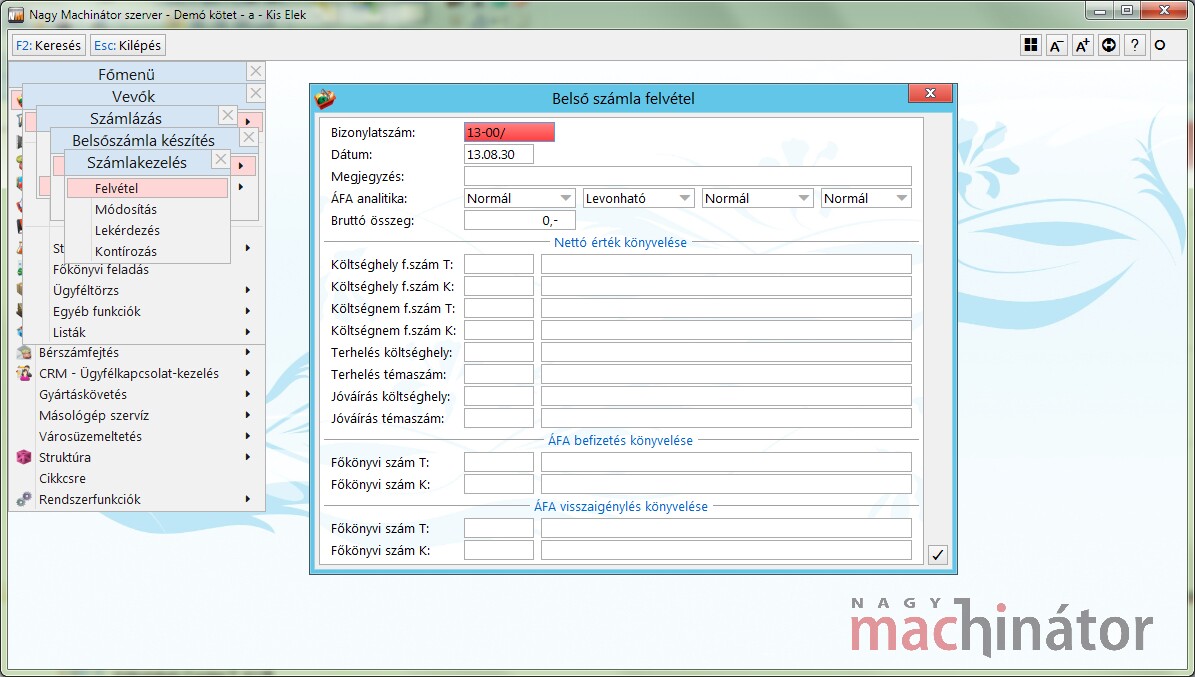
Task: Click the round left-arrow icon in top toolbar
Action: tap(1109, 45)
